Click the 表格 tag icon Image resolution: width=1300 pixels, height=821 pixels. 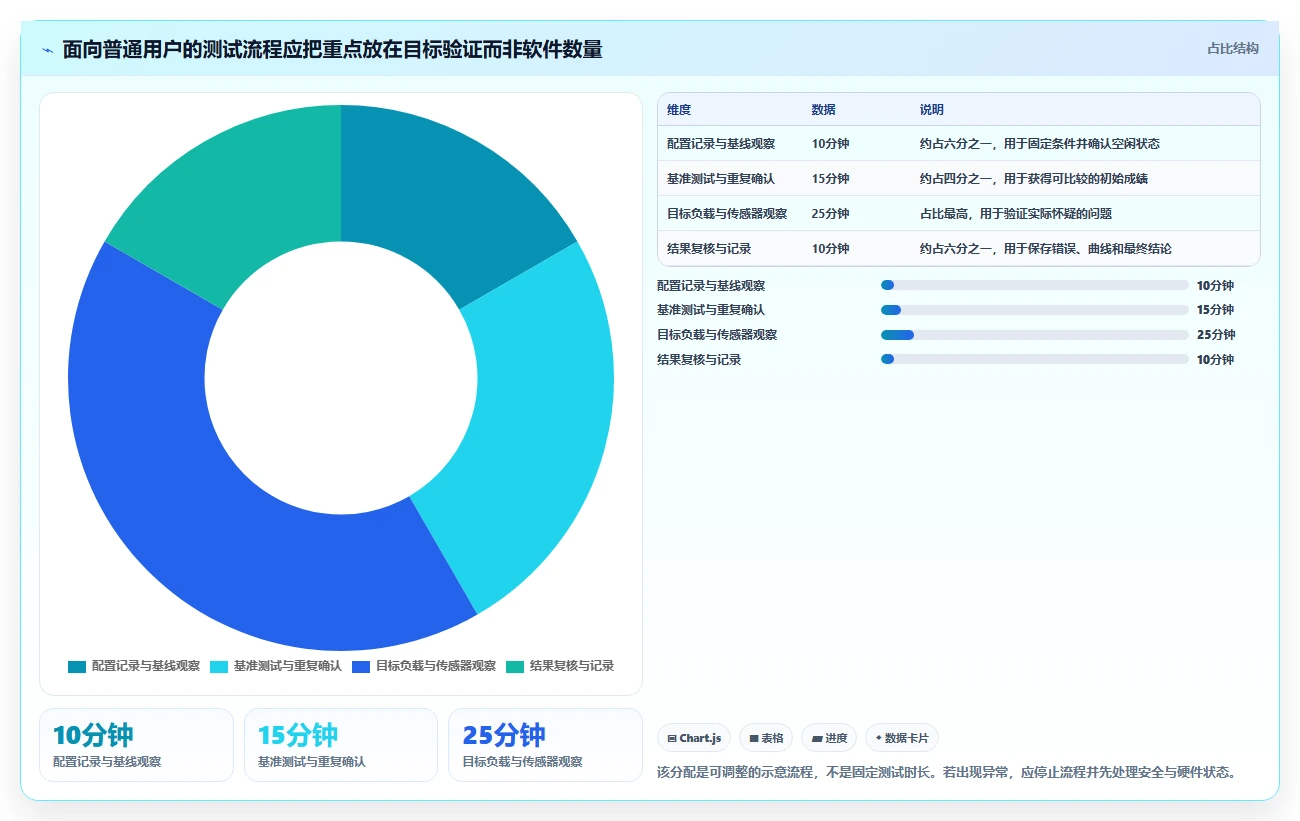tap(754, 738)
